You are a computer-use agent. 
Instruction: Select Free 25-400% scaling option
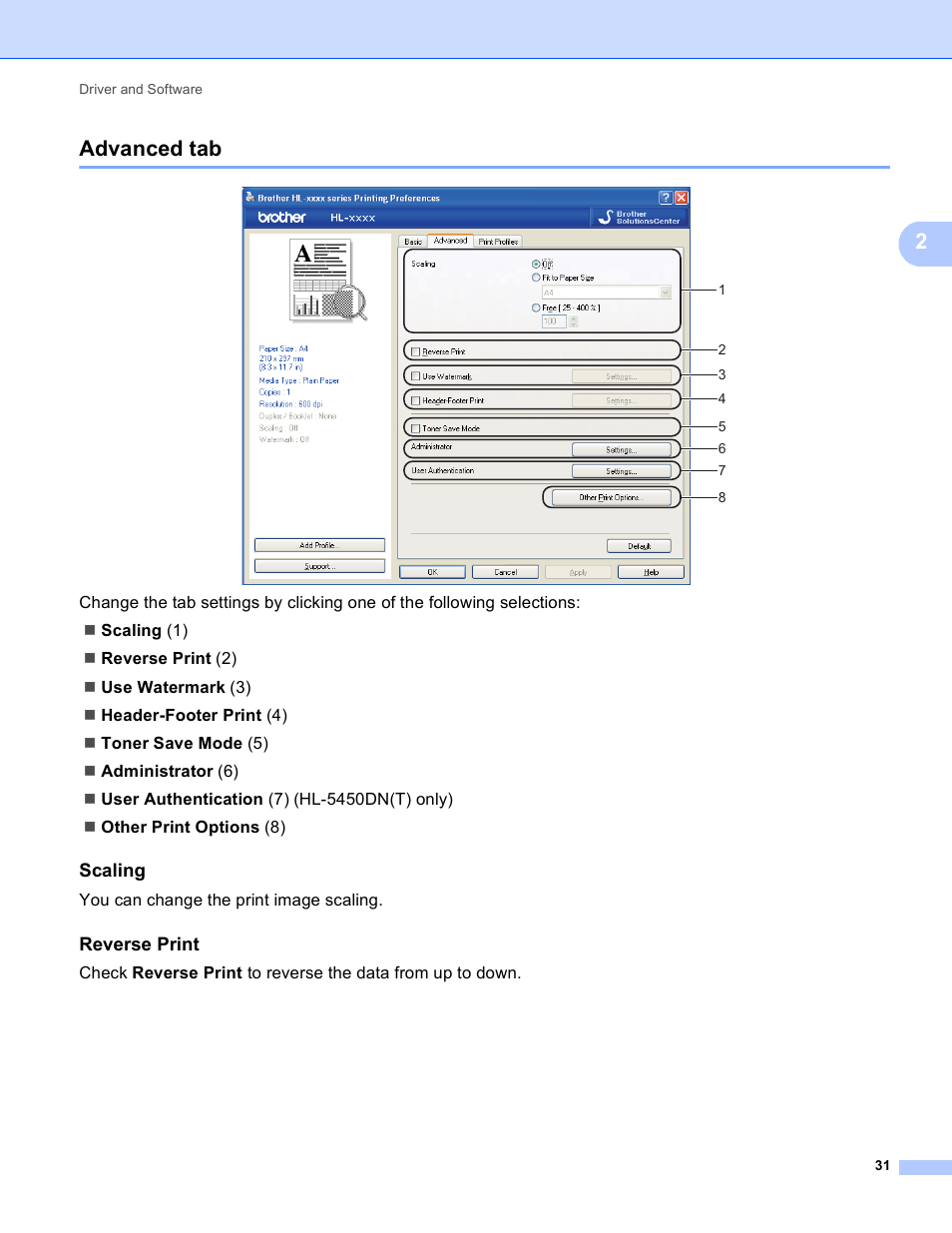pos(536,308)
